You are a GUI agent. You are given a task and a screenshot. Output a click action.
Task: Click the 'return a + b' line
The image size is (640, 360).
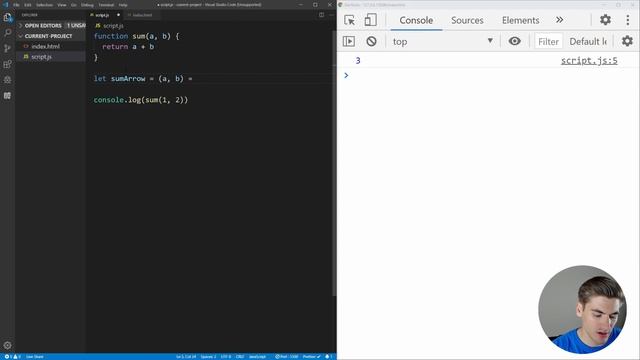pyautogui.click(x=128, y=47)
